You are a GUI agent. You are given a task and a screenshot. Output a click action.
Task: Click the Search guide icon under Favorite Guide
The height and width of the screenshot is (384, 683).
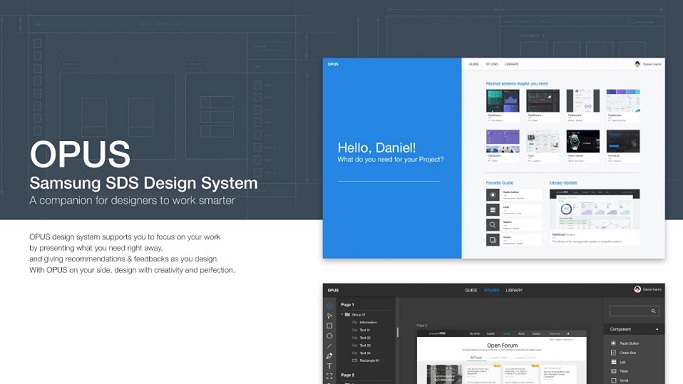[493, 225]
